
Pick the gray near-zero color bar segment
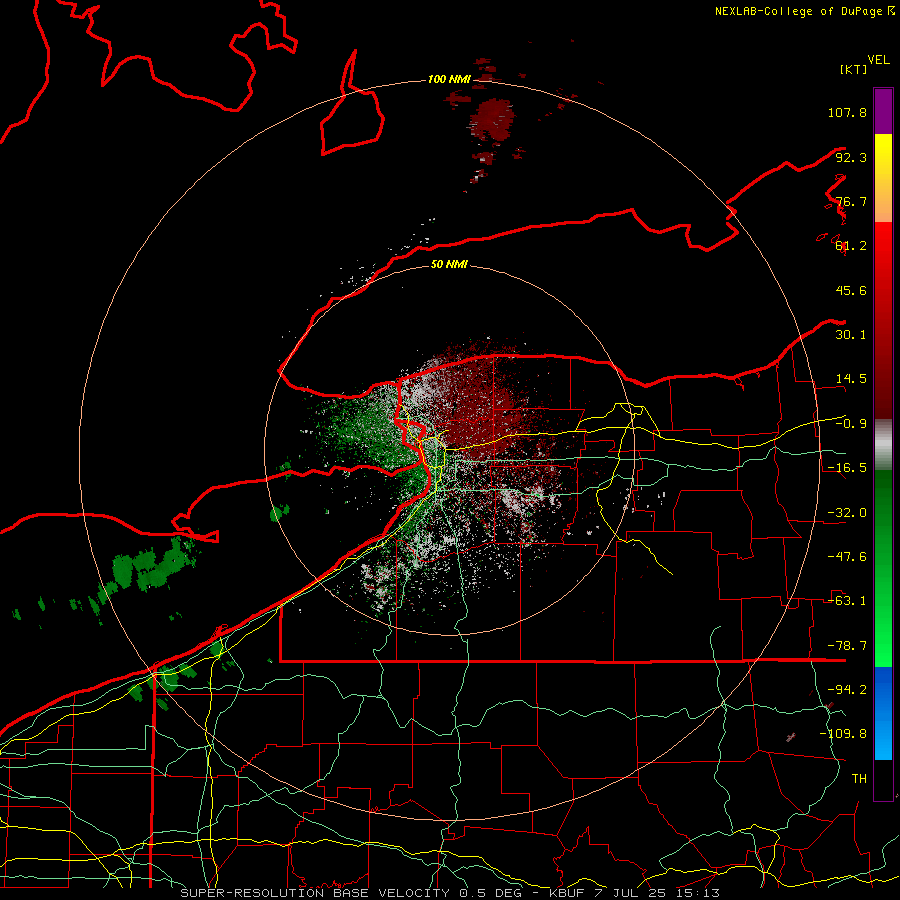(x=883, y=445)
